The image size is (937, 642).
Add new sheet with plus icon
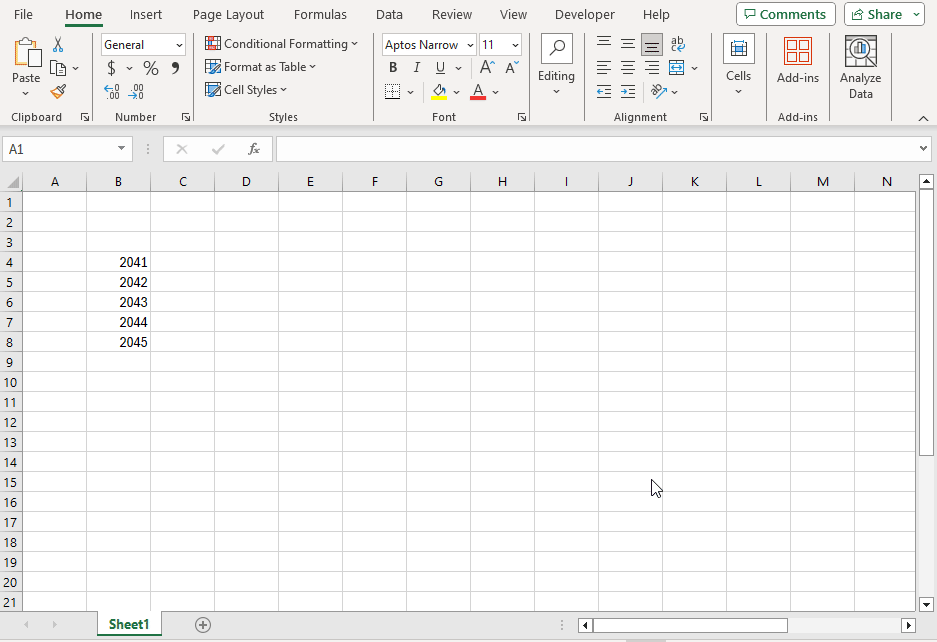203,625
